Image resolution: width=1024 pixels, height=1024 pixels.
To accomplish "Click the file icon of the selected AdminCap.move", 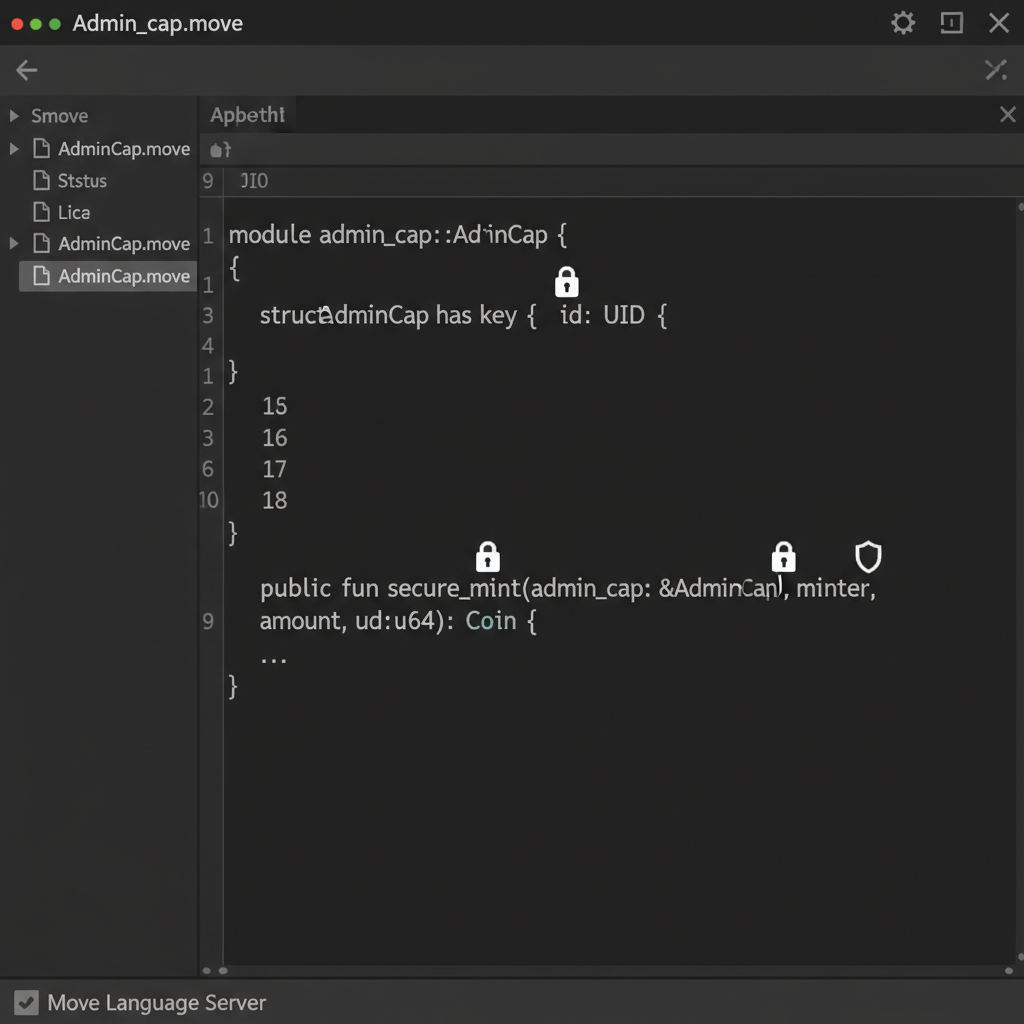I will click(x=41, y=276).
